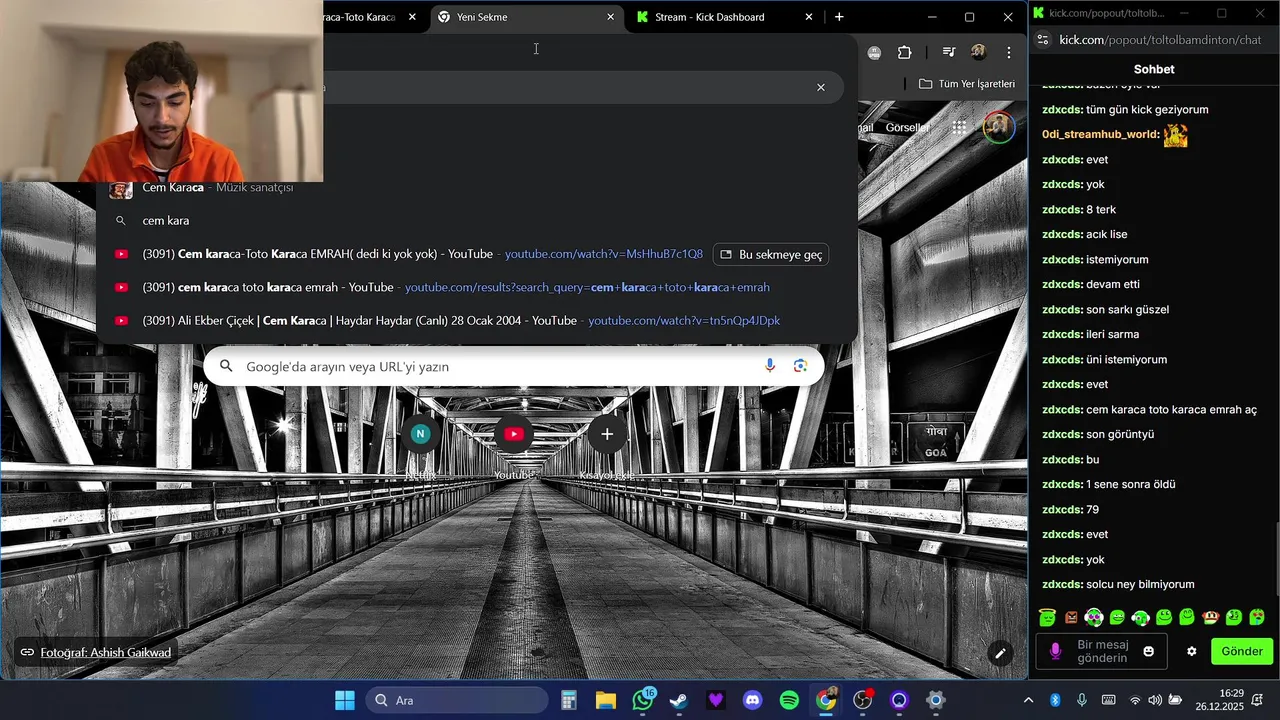Close the Kick Dashboard tab
Viewport: 1280px width, 720px height.
click(x=809, y=17)
